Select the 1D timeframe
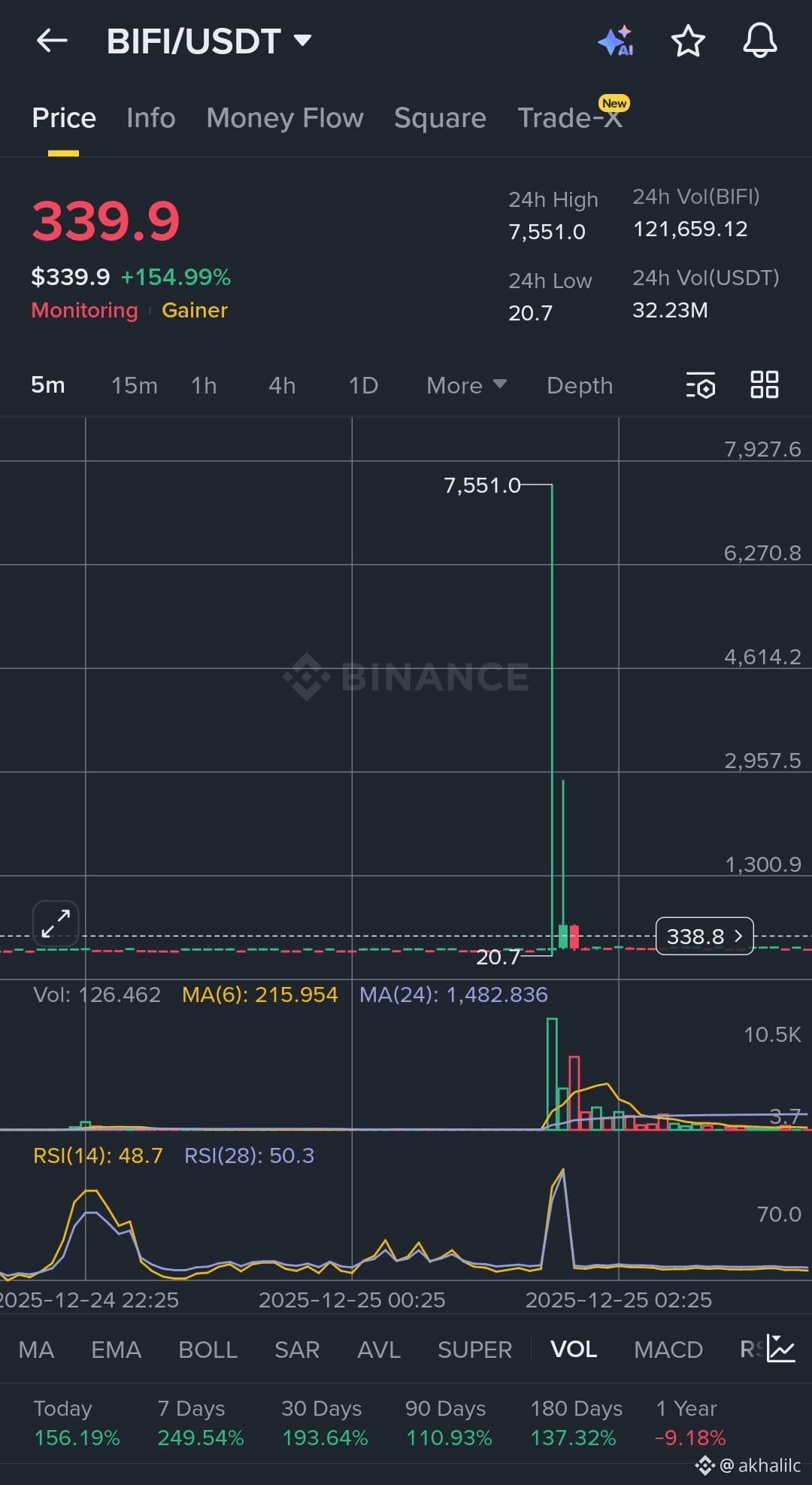This screenshot has width=812, height=1485. coord(363,385)
